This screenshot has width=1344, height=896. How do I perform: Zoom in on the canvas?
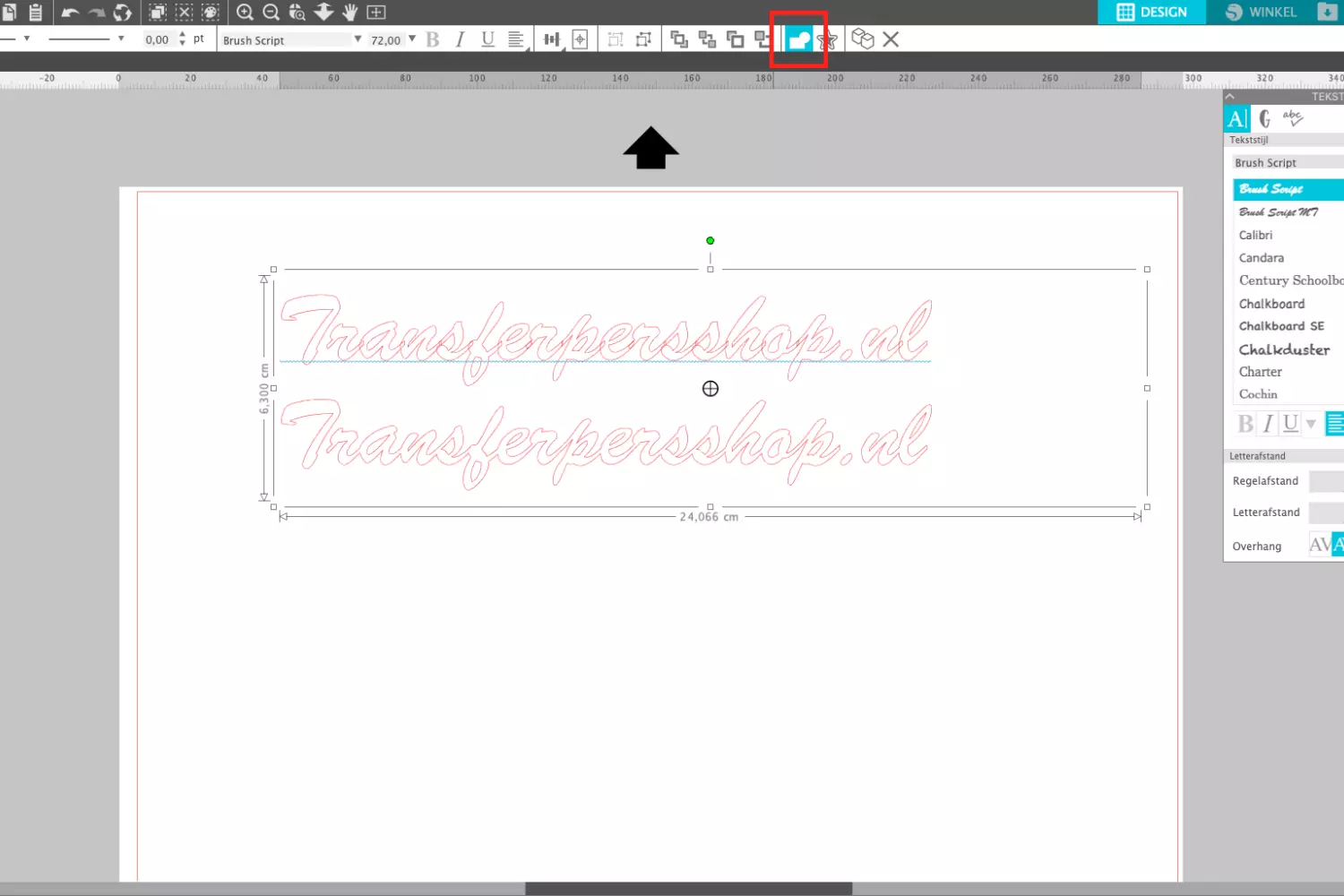coord(245,13)
